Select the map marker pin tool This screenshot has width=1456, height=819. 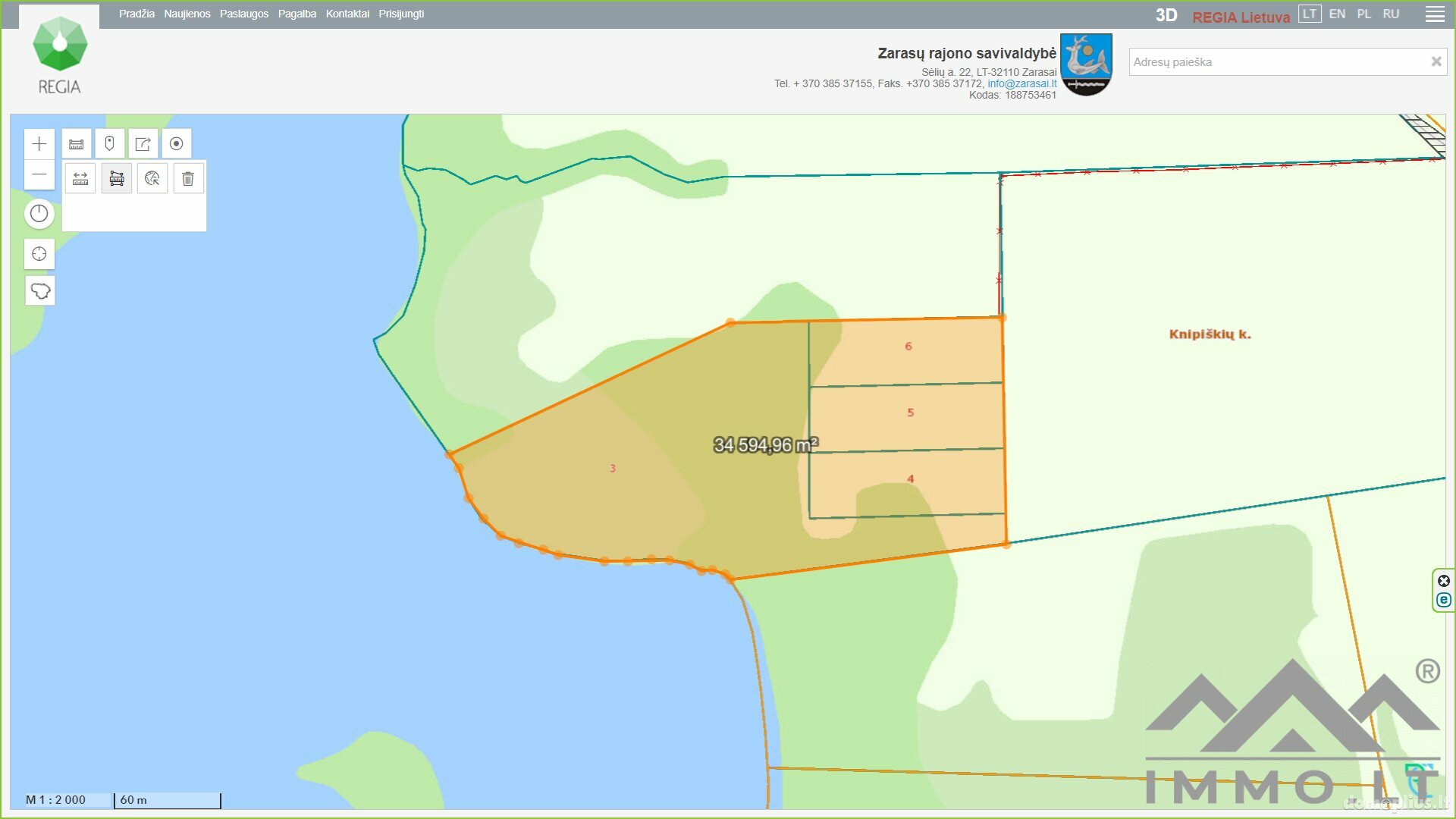(110, 143)
